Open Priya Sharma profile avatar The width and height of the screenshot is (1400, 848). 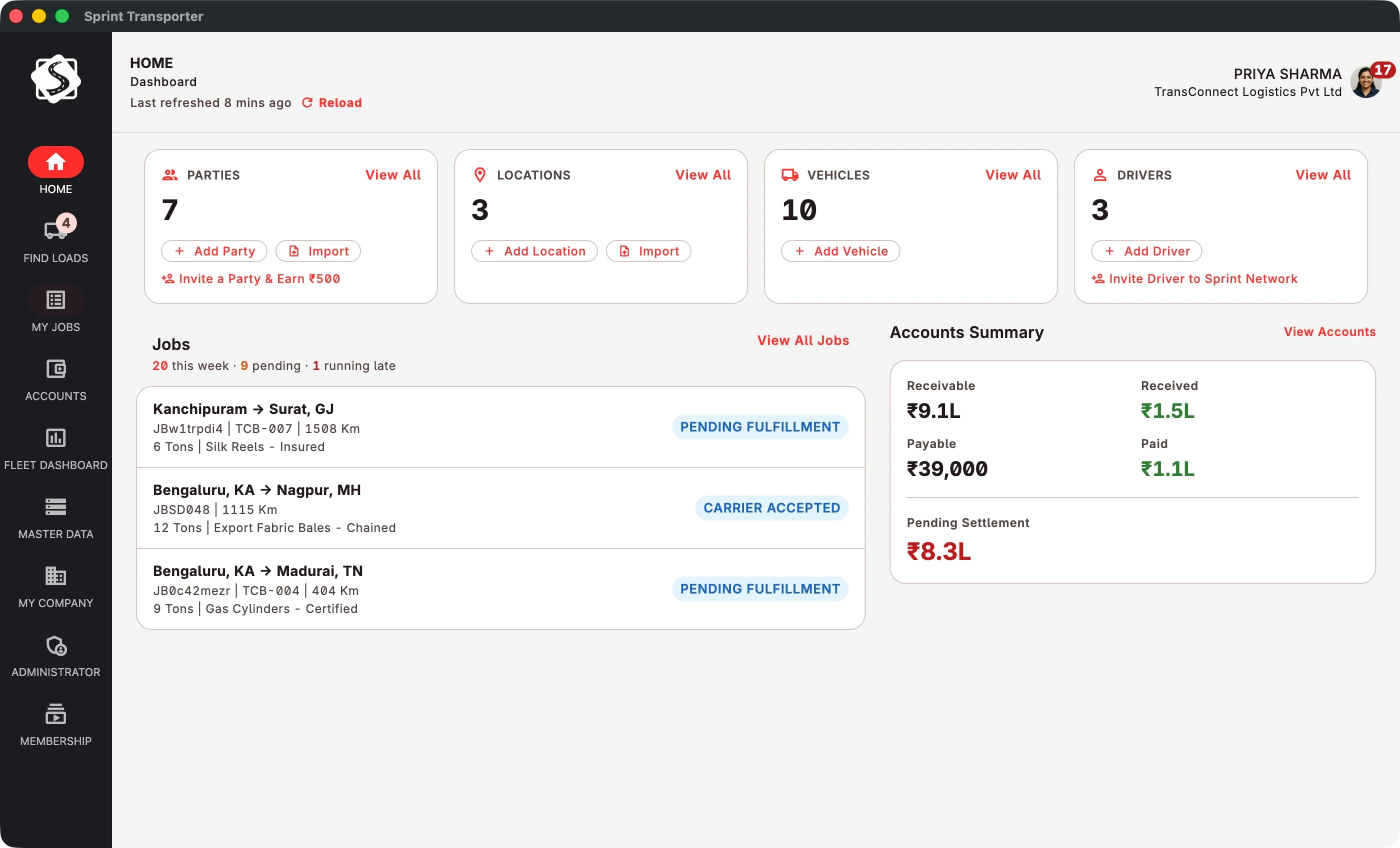tap(1365, 83)
